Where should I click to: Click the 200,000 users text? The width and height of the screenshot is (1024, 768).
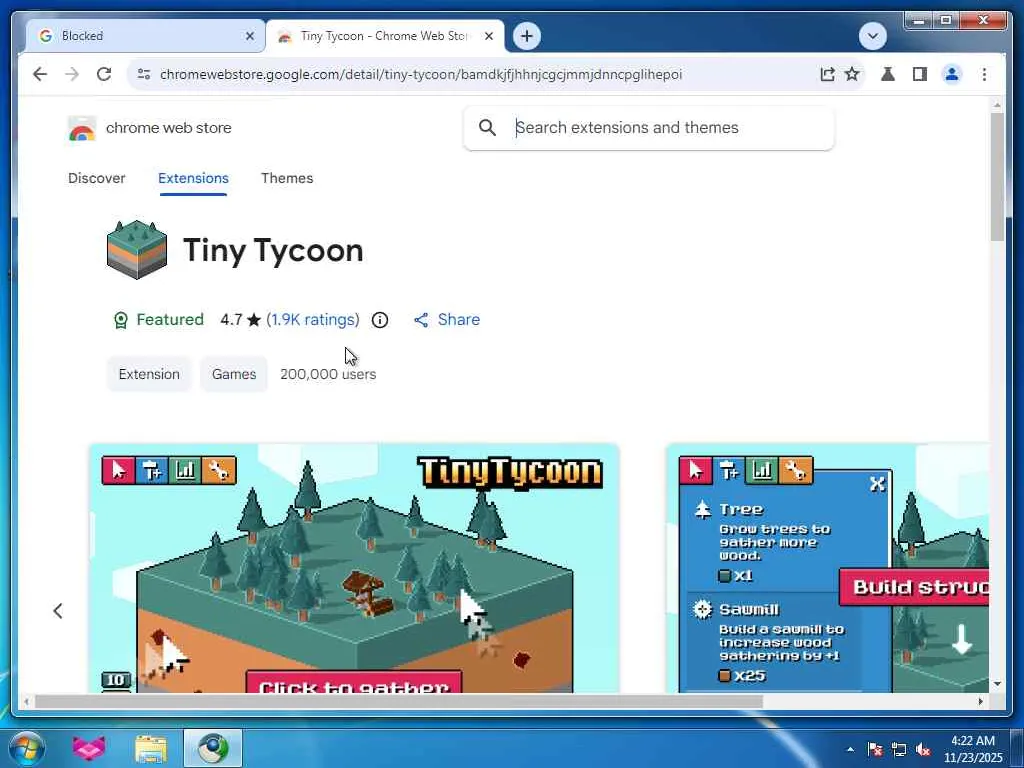click(x=328, y=374)
